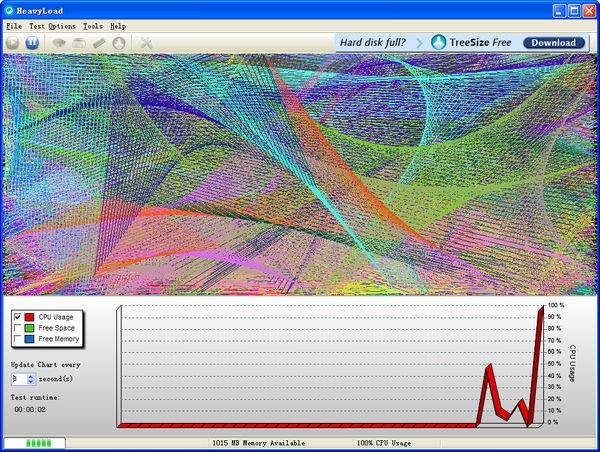Toggle the allocate memory toolbar icon
This screenshot has height=452, width=600.
pos(99,43)
